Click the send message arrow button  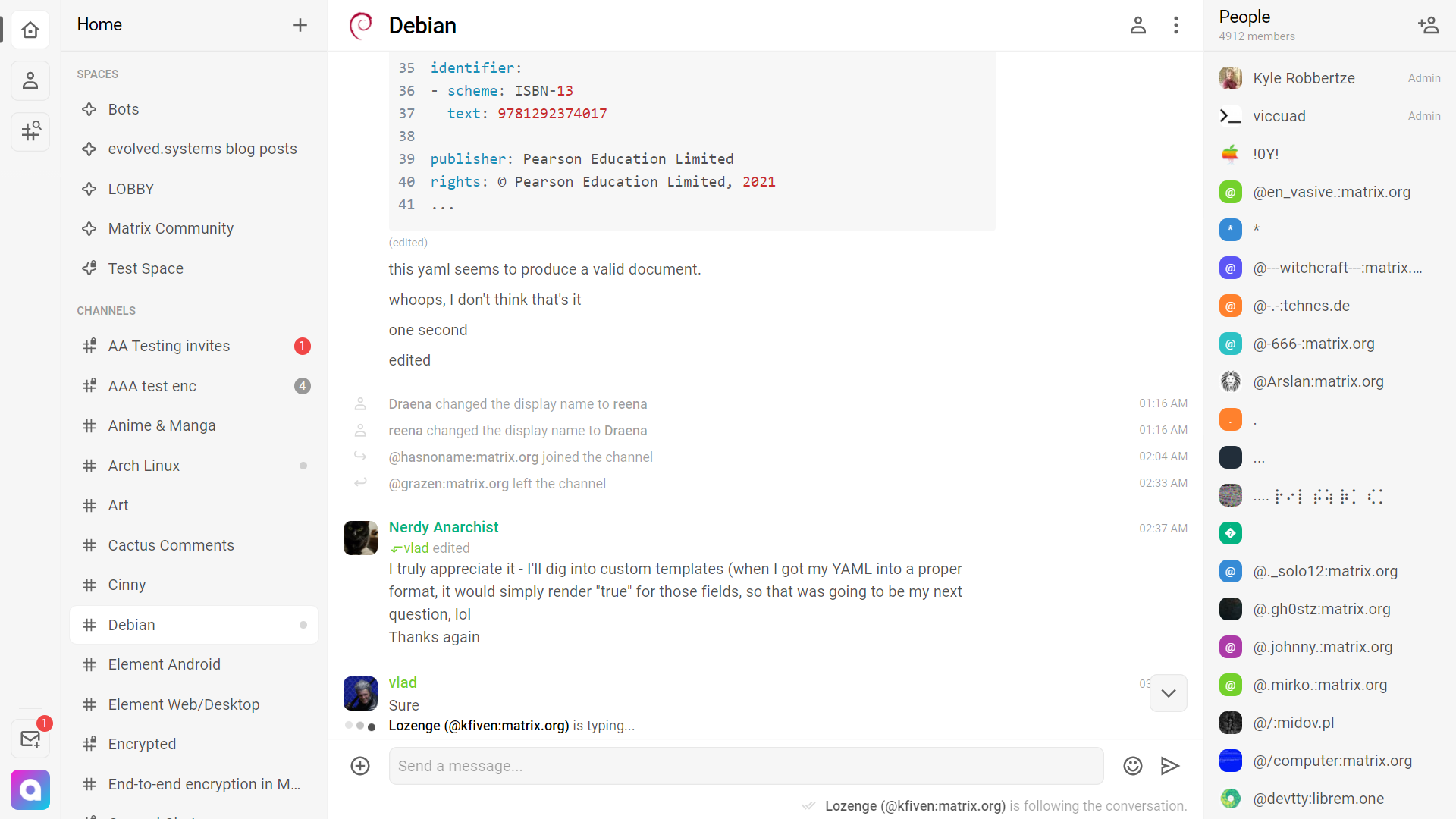1169,766
